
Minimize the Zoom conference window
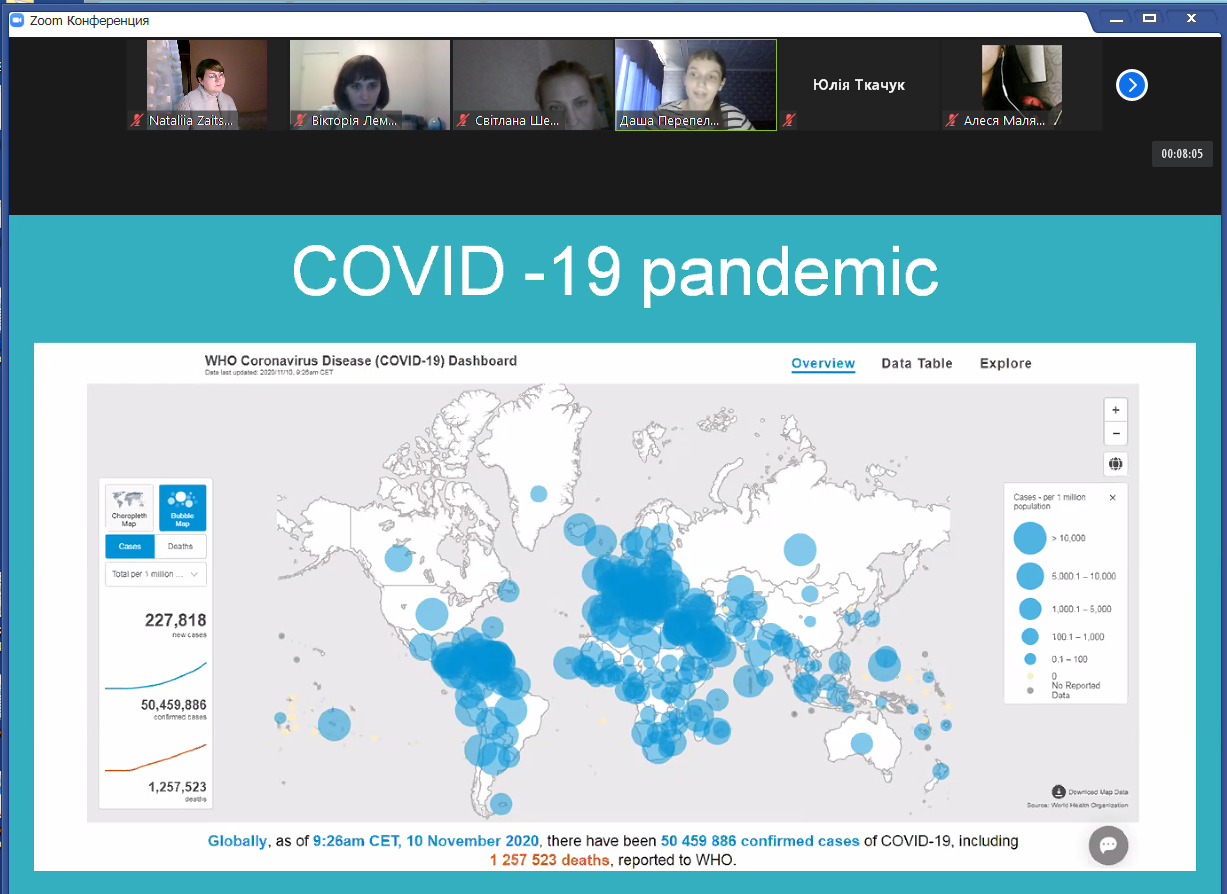(x=1115, y=19)
